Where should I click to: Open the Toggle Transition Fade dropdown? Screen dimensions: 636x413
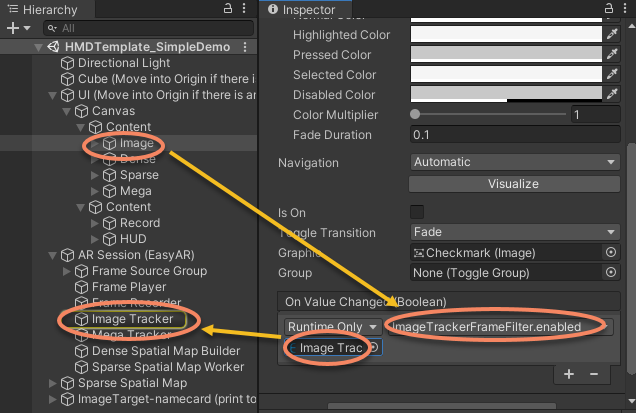tap(514, 233)
